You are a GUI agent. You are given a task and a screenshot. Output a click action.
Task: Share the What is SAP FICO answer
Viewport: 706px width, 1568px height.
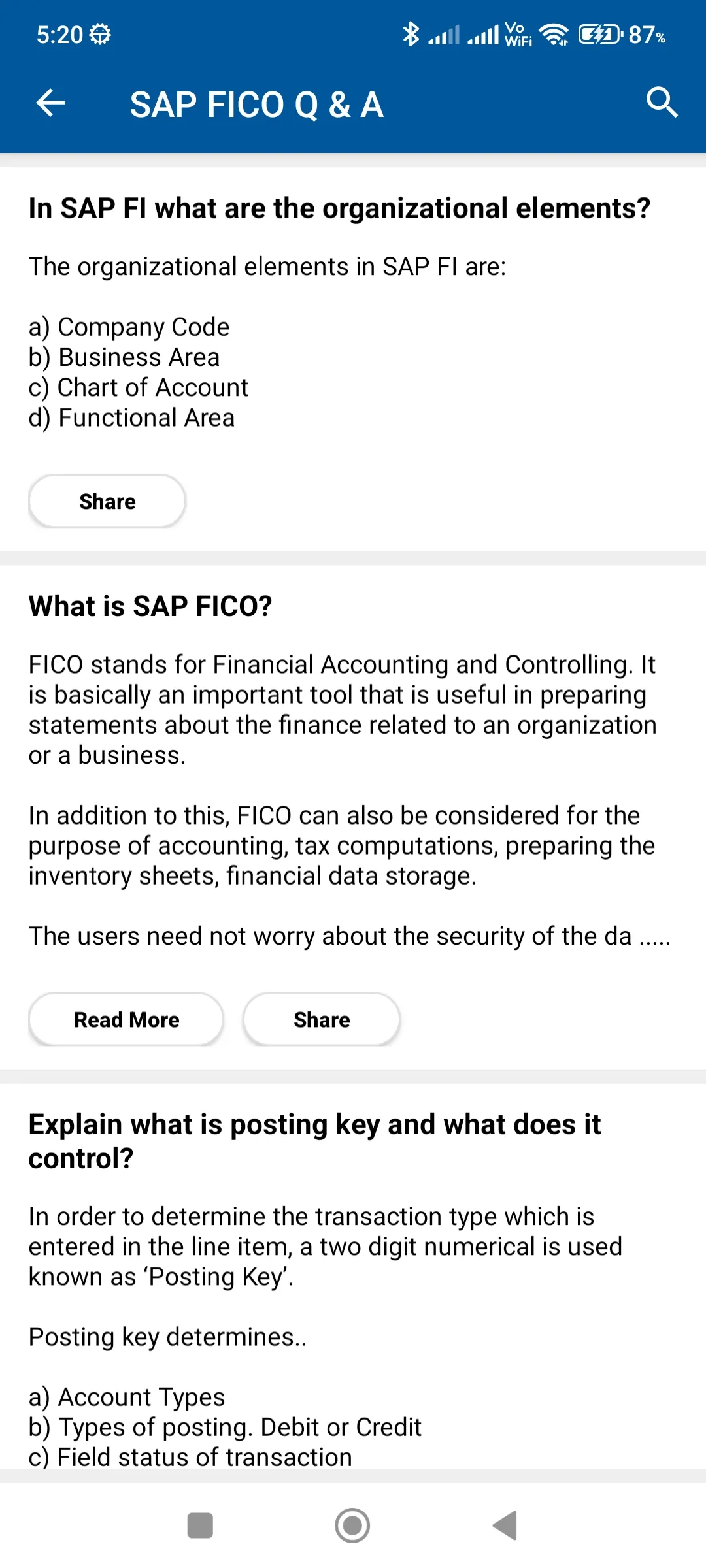point(322,1019)
